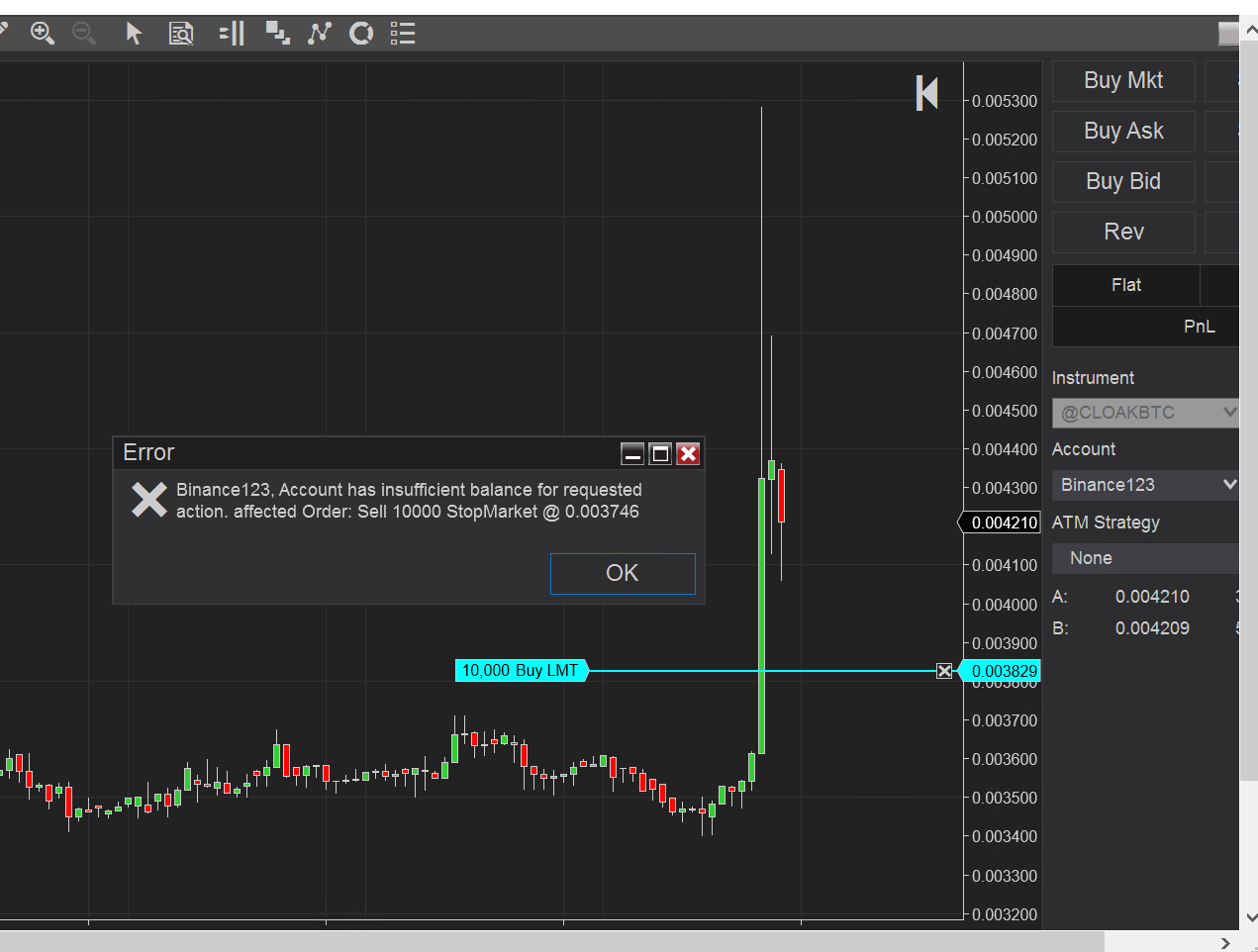Click the cyan 0.003829 order price tag
The image size is (1258, 952).
tap(1000, 671)
